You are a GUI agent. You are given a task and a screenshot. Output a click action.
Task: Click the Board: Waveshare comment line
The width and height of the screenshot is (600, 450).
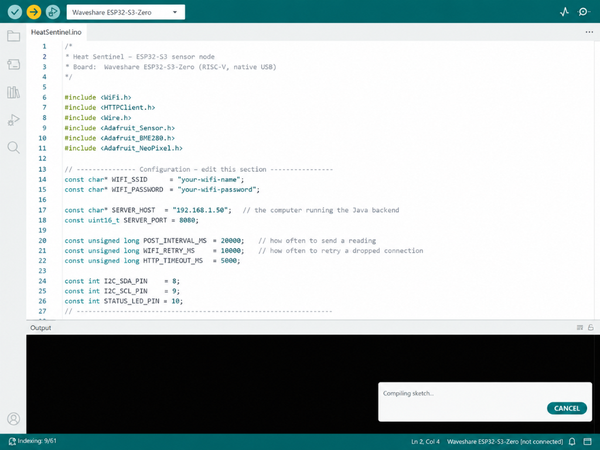pos(171,67)
